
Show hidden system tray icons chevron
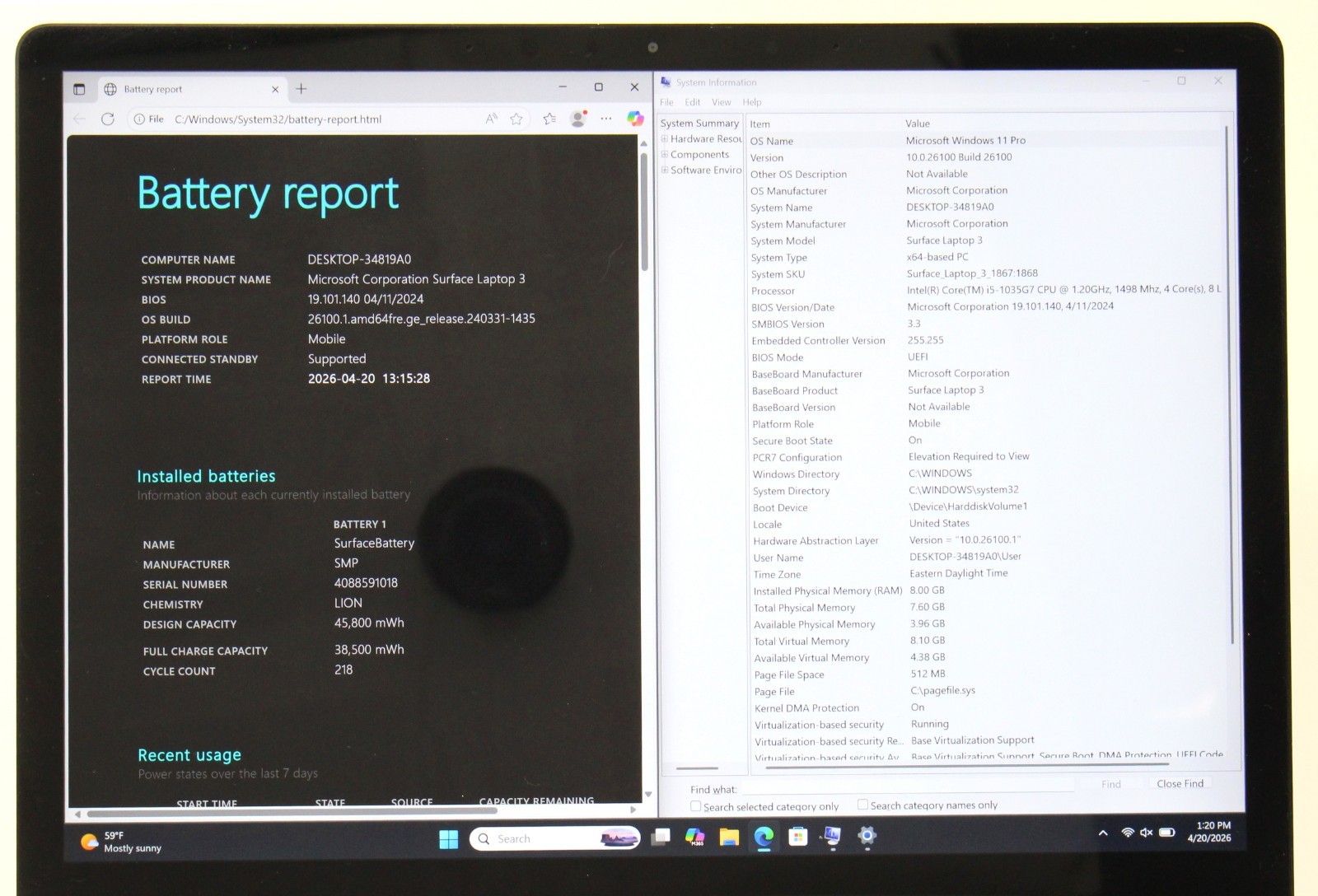(x=1103, y=833)
